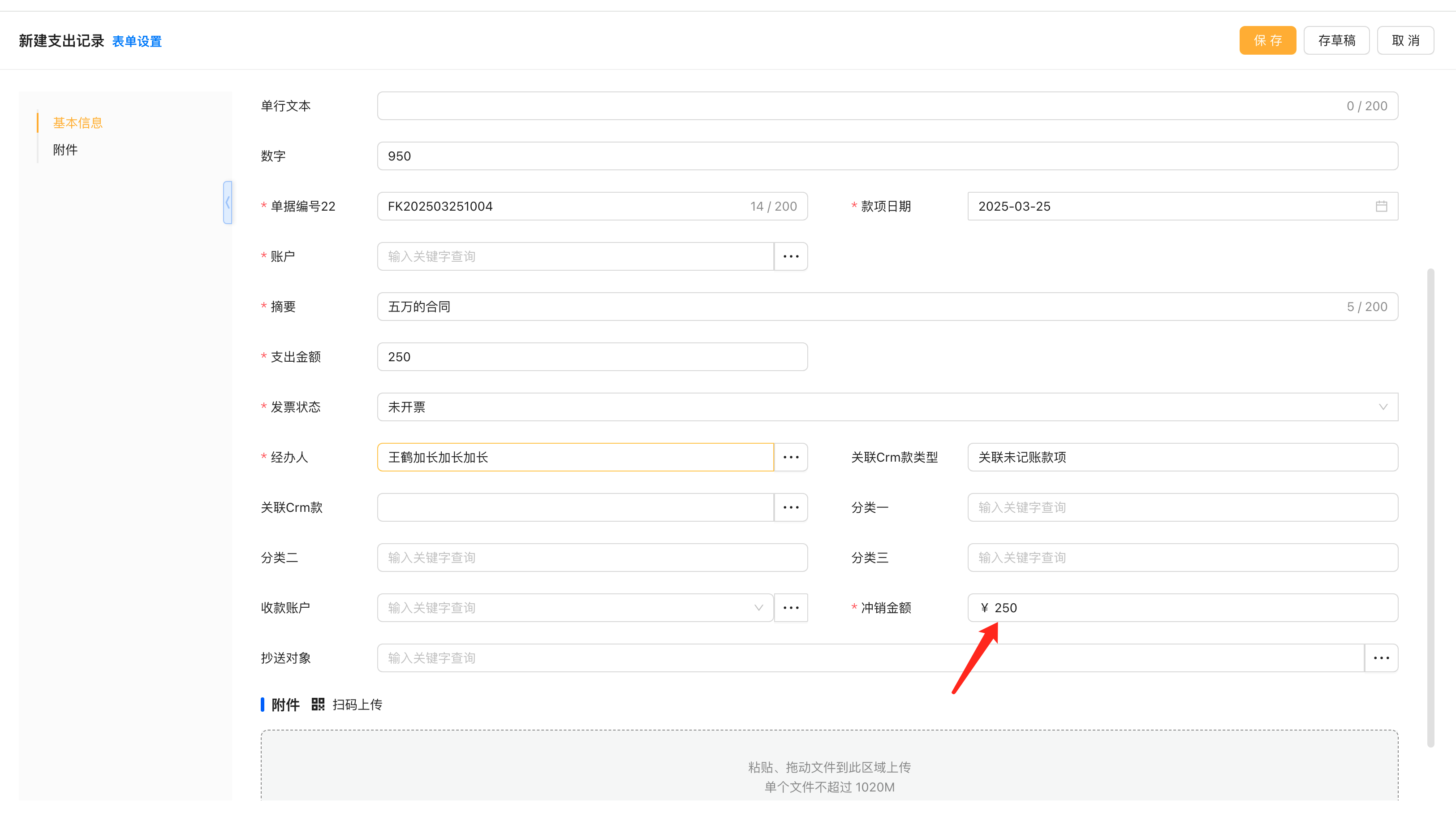The width and height of the screenshot is (1456, 813).
Task: Open the 关联Crm款 lookup ellipsis button
Action: (x=791, y=508)
